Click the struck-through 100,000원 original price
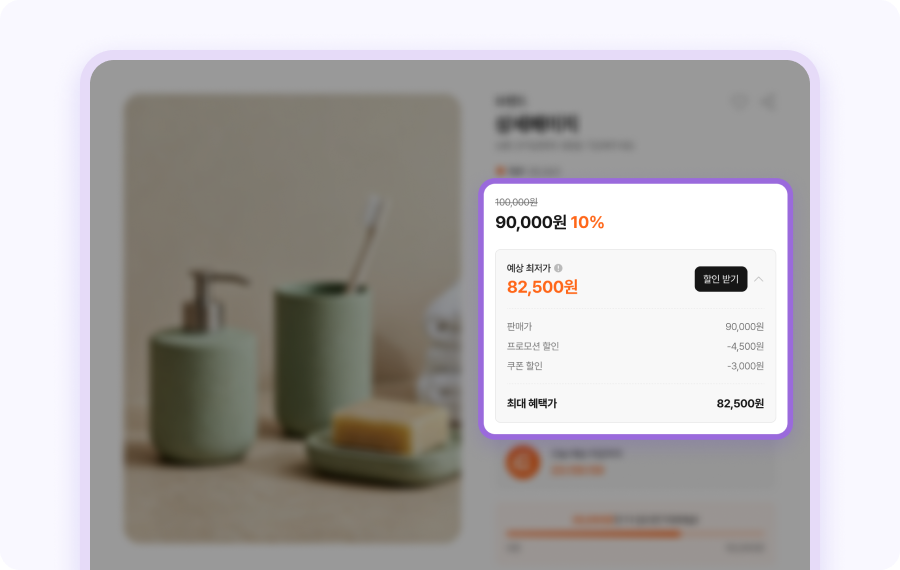 pyautogui.click(x=517, y=202)
